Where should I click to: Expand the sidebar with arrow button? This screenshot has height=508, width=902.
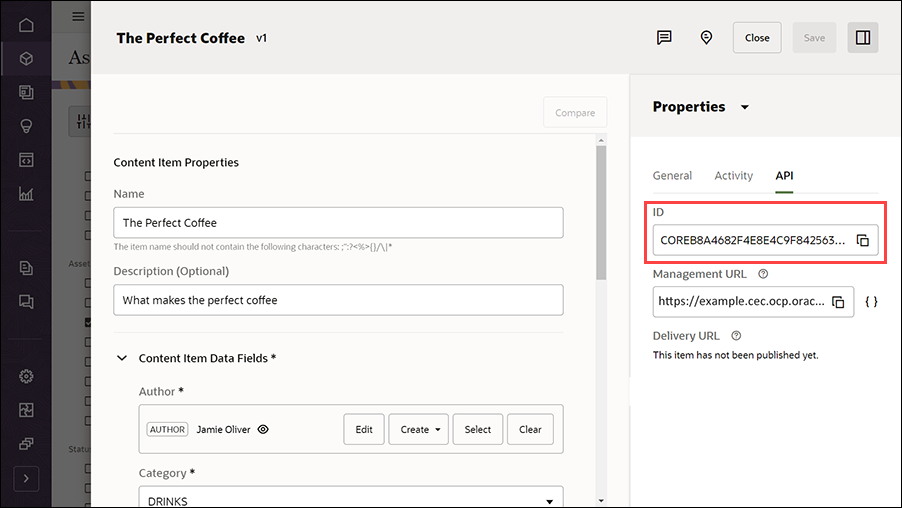[x=26, y=479]
